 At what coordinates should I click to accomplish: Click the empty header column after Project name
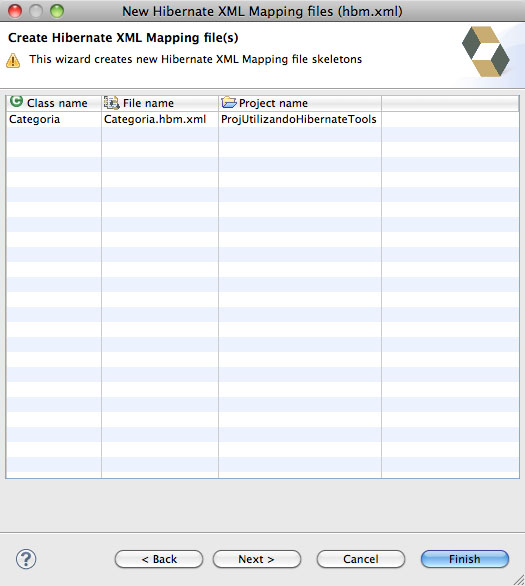click(x=450, y=103)
